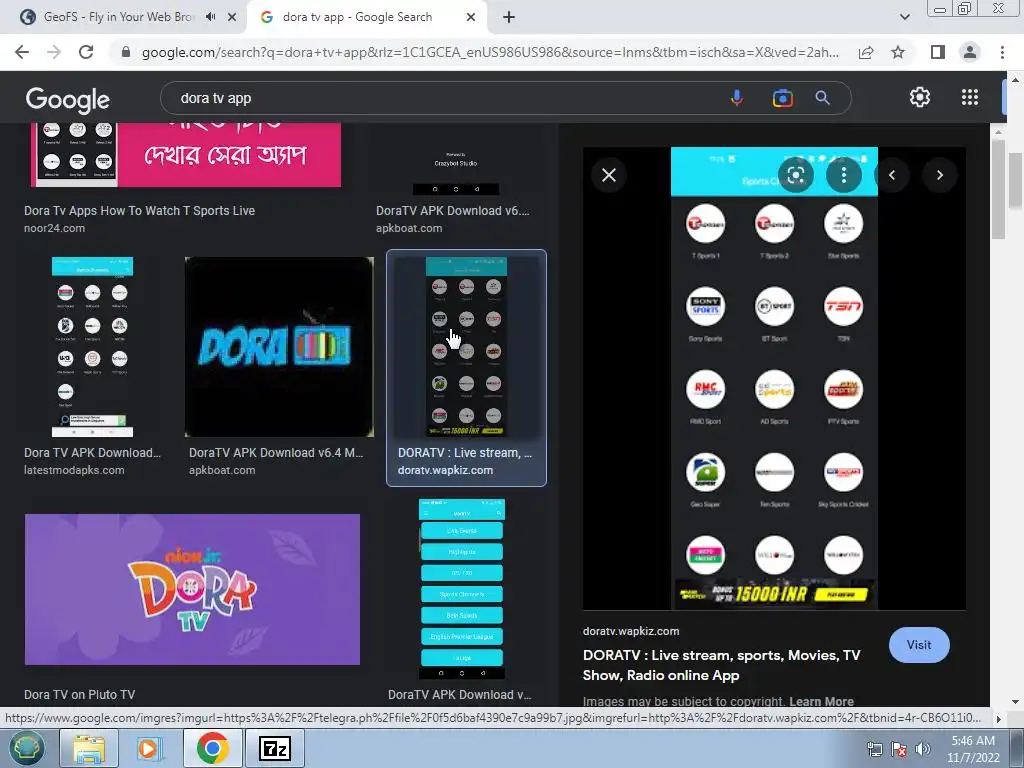Search by image using the camera icon

[782, 98]
